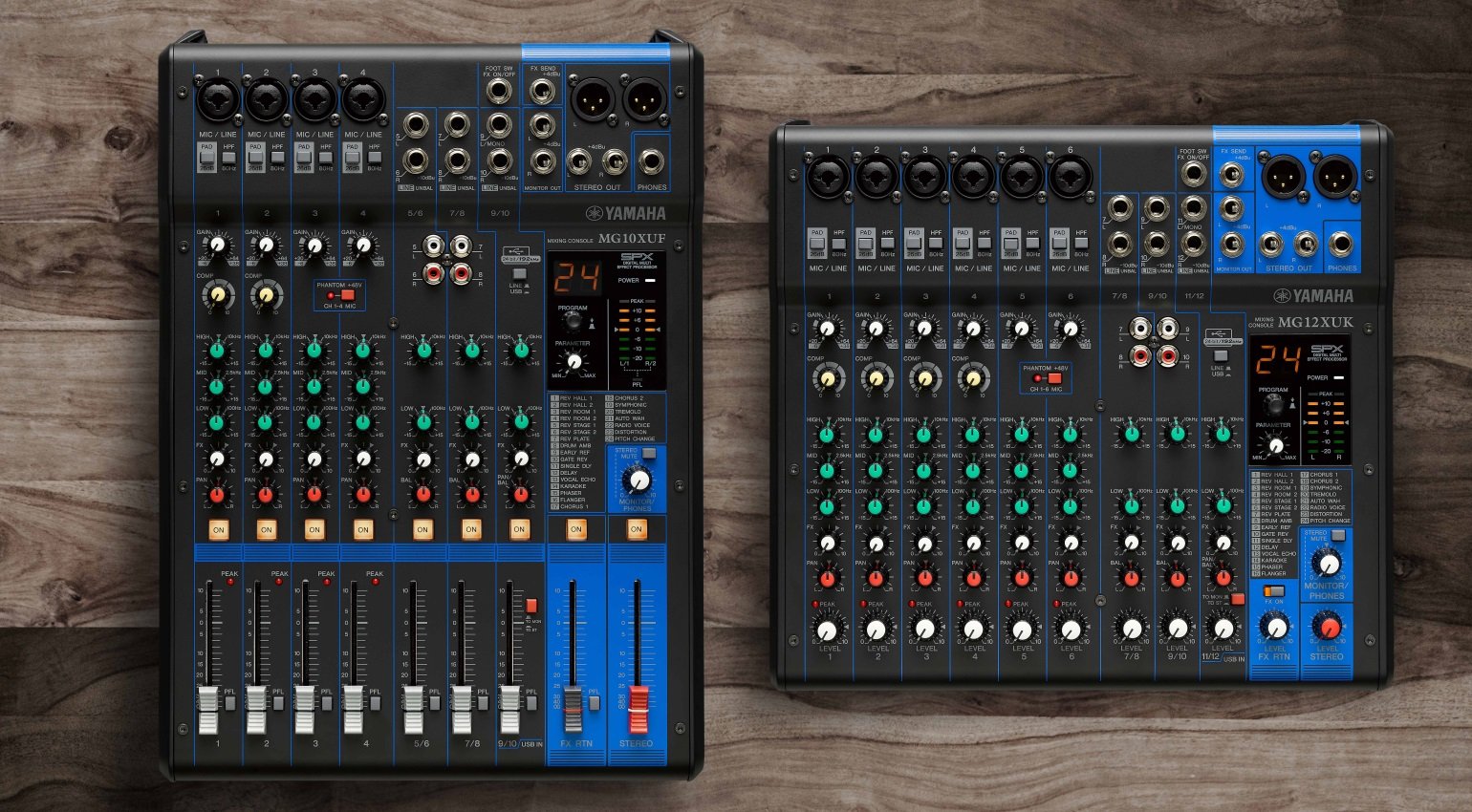The height and width of the screenshot is (812, 1472).
Task: Toggle the STEREO ON button on MG10XUF
Action: pyautogui.click(x=637, y=528)
